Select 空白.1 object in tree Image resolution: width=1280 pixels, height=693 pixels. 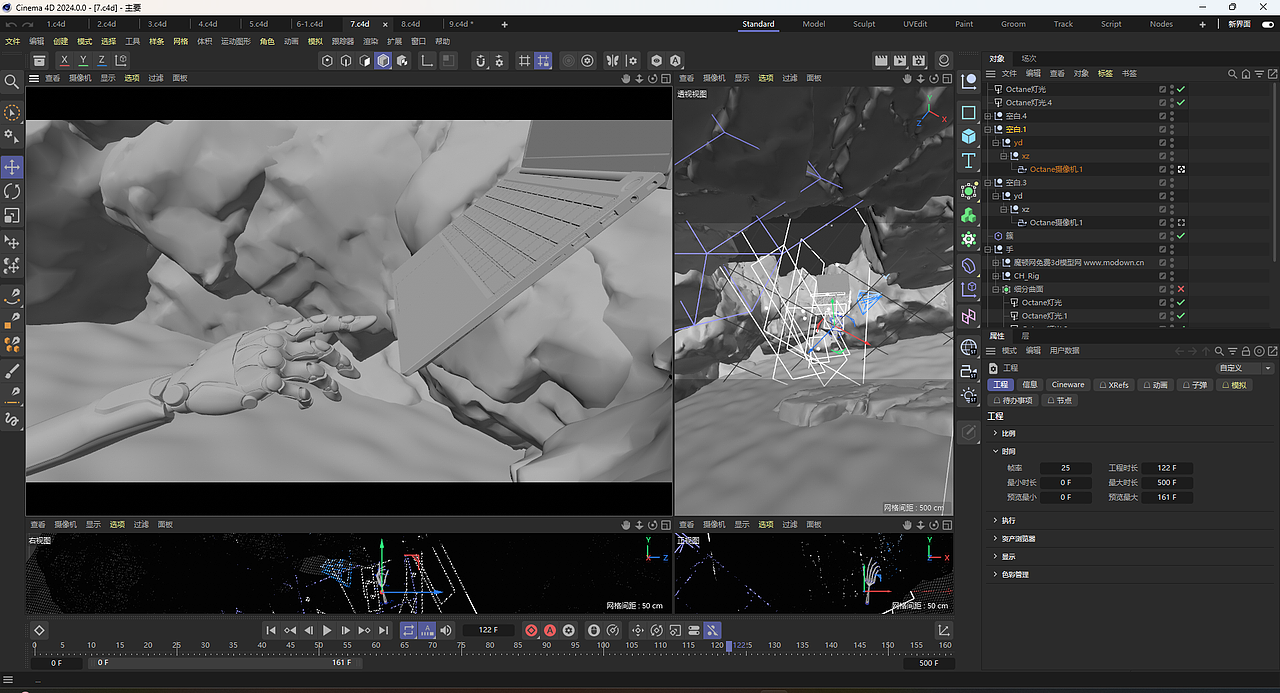1016,129
